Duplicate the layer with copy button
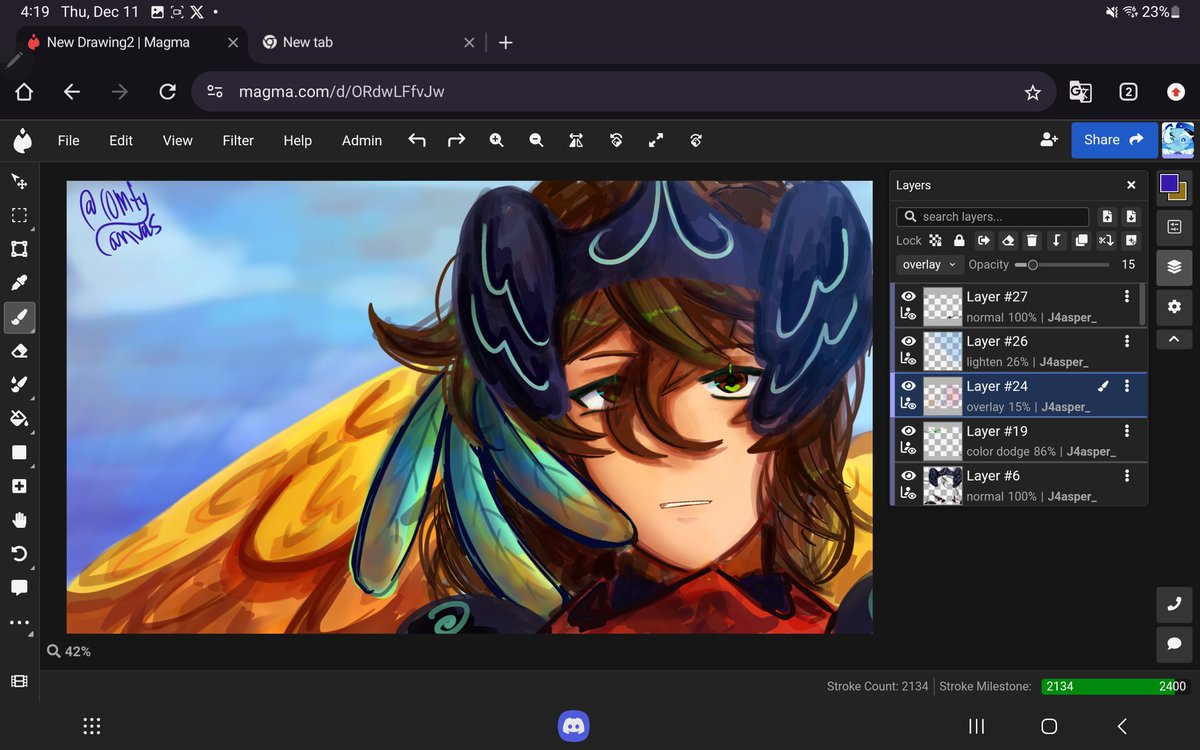 (x=1081, y=241)
